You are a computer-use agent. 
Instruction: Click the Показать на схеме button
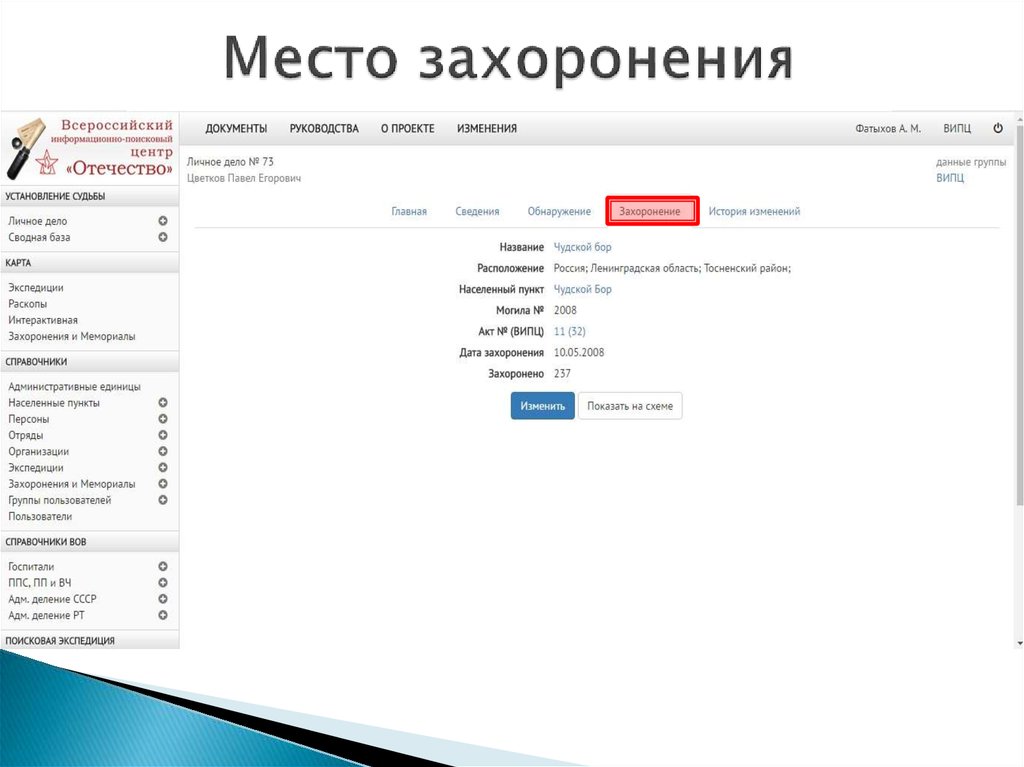[x=630, y=405]
